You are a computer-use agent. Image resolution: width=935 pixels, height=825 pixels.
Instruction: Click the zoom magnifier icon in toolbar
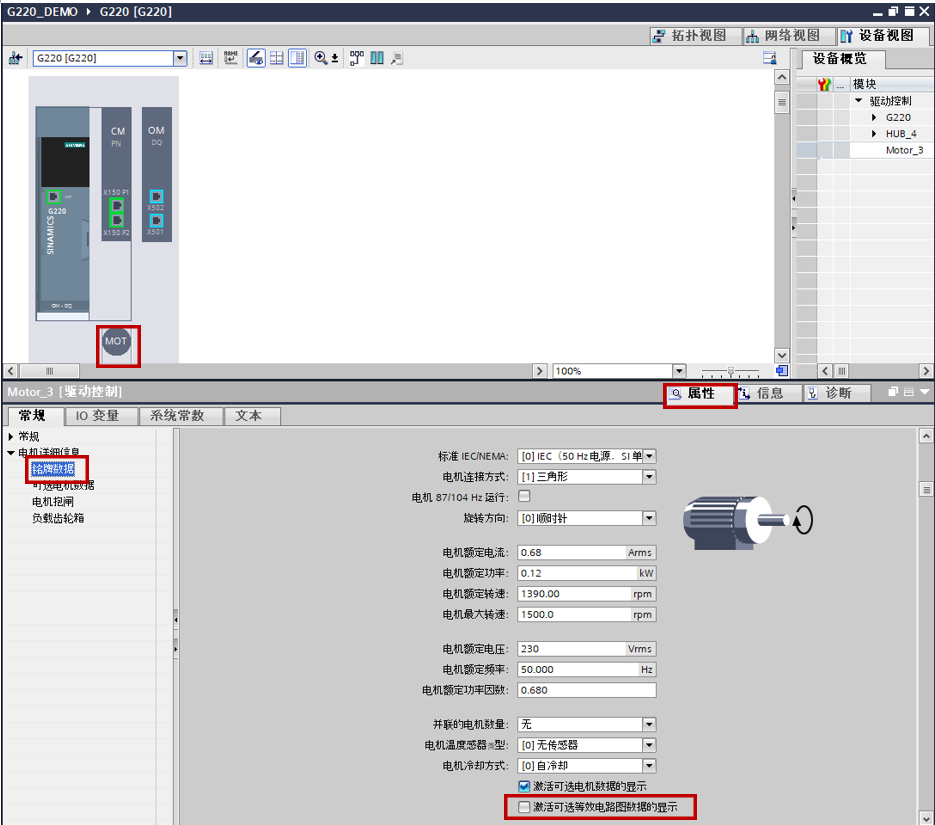click(321, 58)
